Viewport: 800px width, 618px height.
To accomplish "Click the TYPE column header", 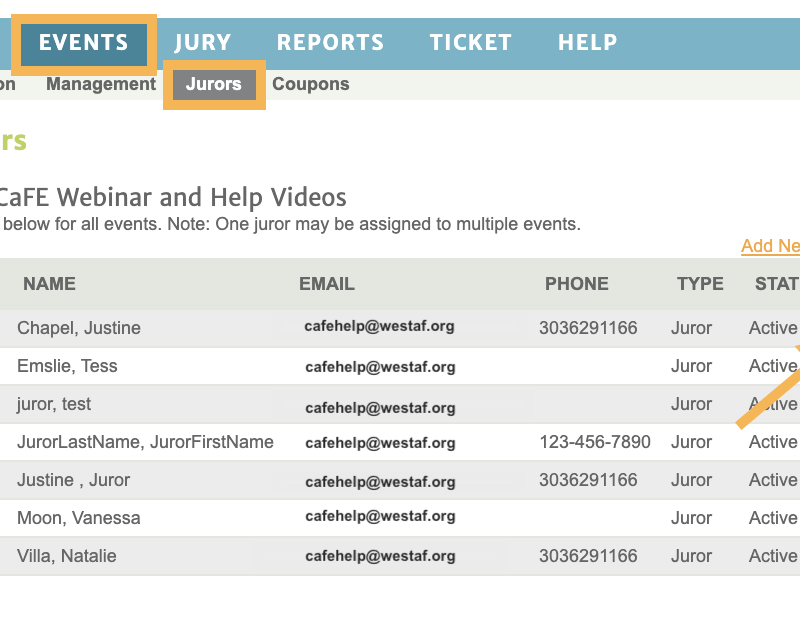I will tap(700, 284).
